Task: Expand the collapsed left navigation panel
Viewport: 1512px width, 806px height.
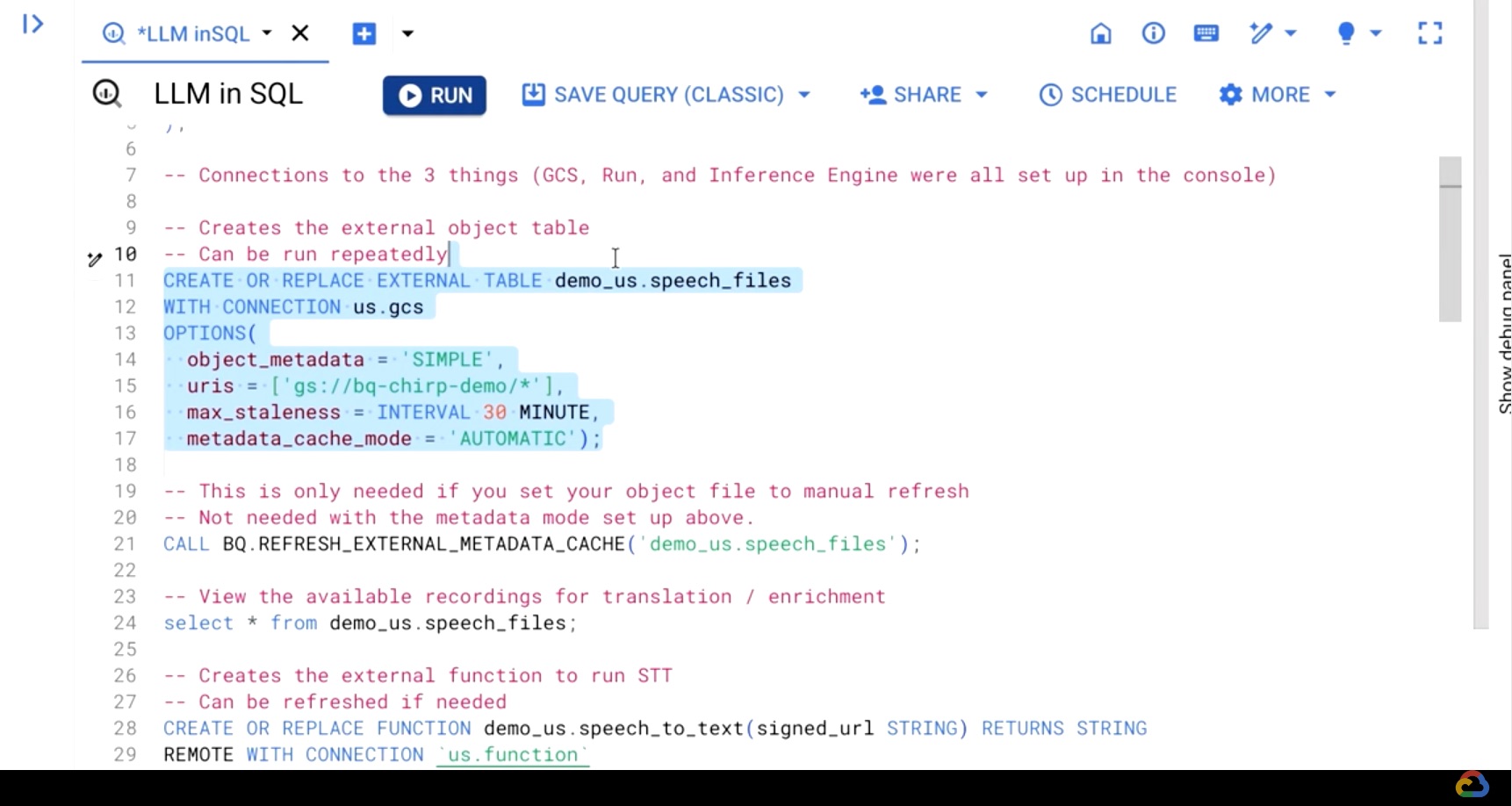Action: 32,25
